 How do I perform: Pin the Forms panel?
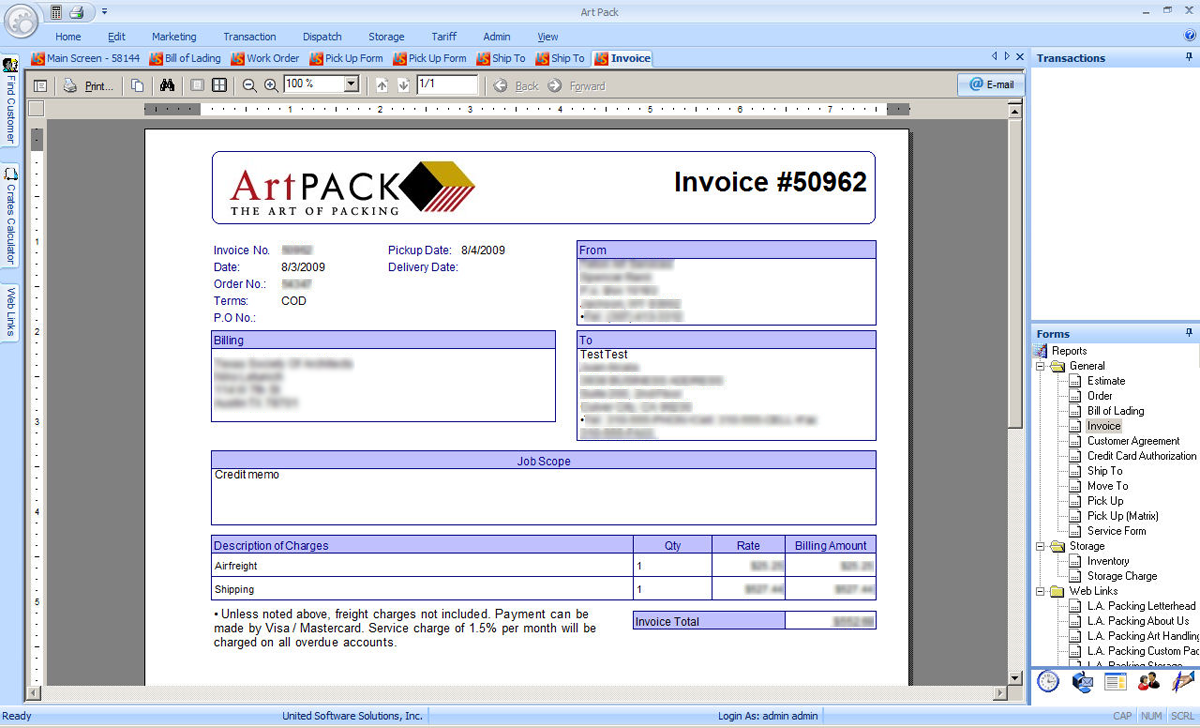coord(1189,333)
